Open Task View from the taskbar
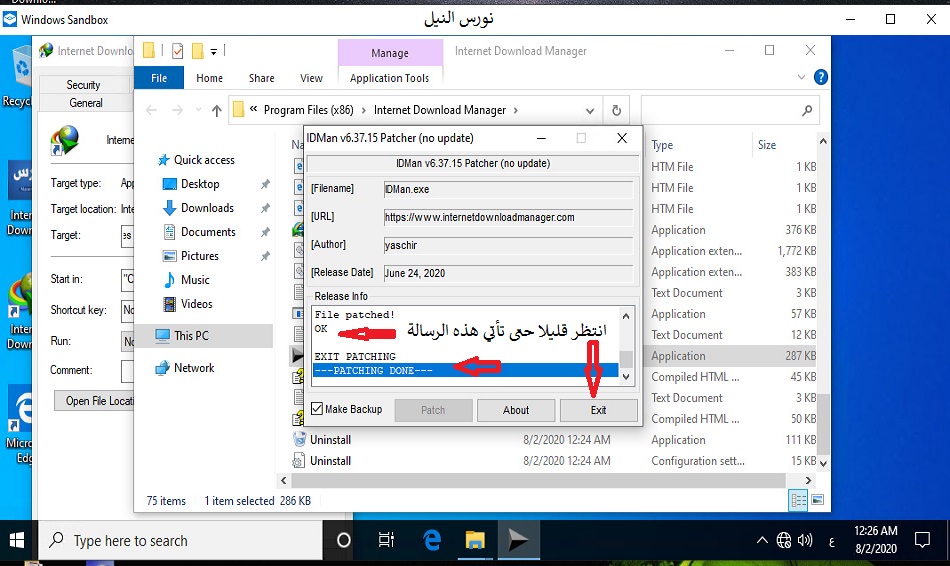This screenshot has width=950, height=566. [387, 540]
